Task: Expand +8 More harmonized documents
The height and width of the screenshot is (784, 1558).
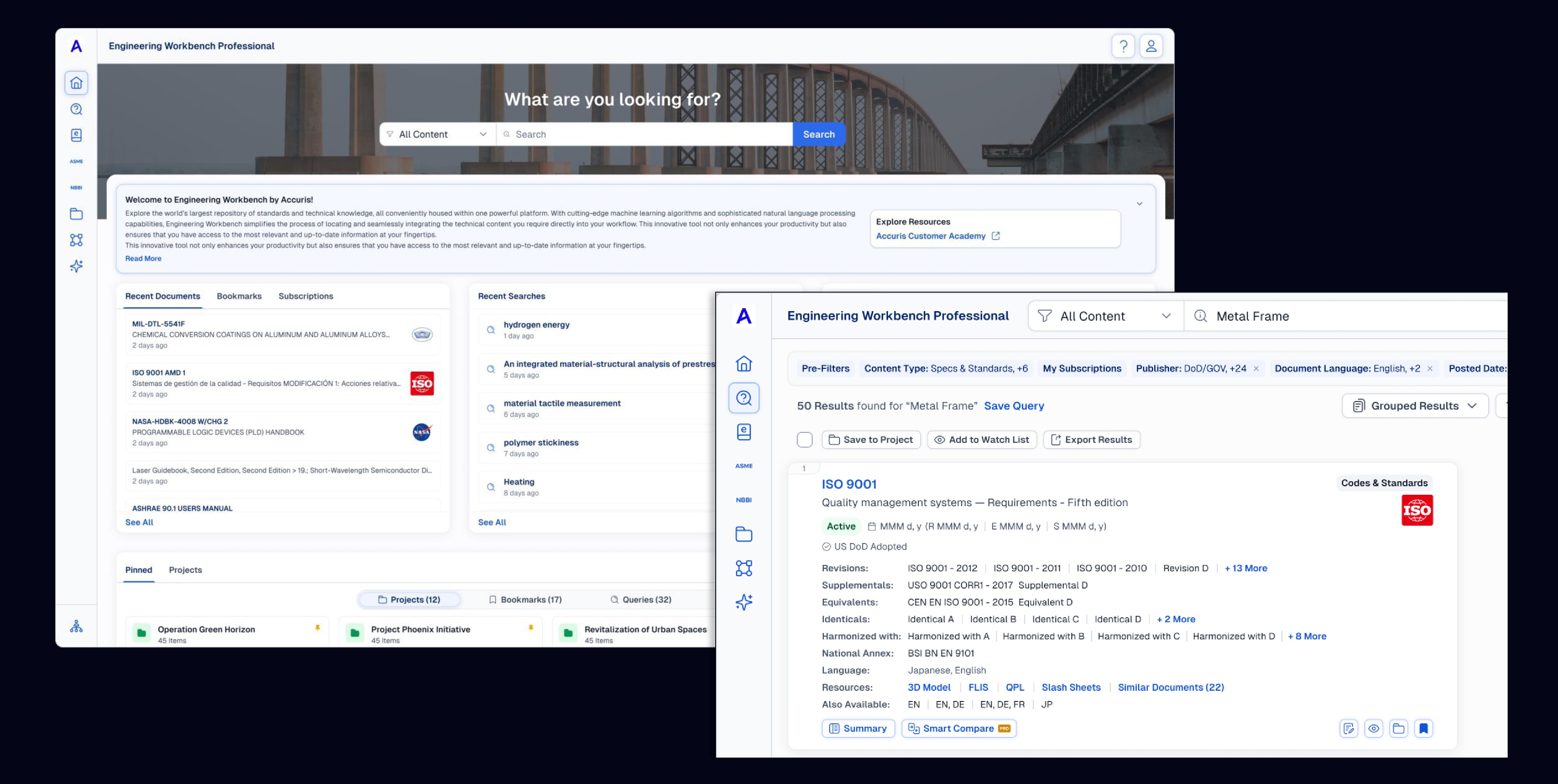Action: point(1307,636)
